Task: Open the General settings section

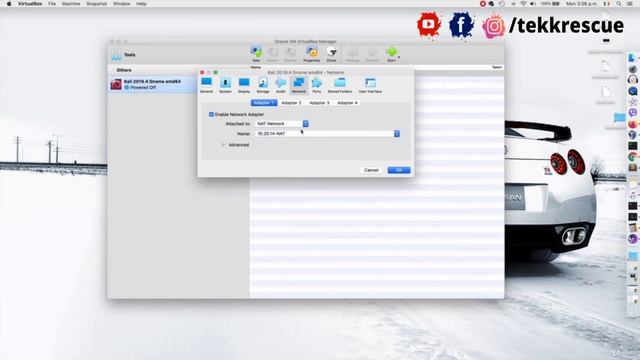Action: [206, 85]
